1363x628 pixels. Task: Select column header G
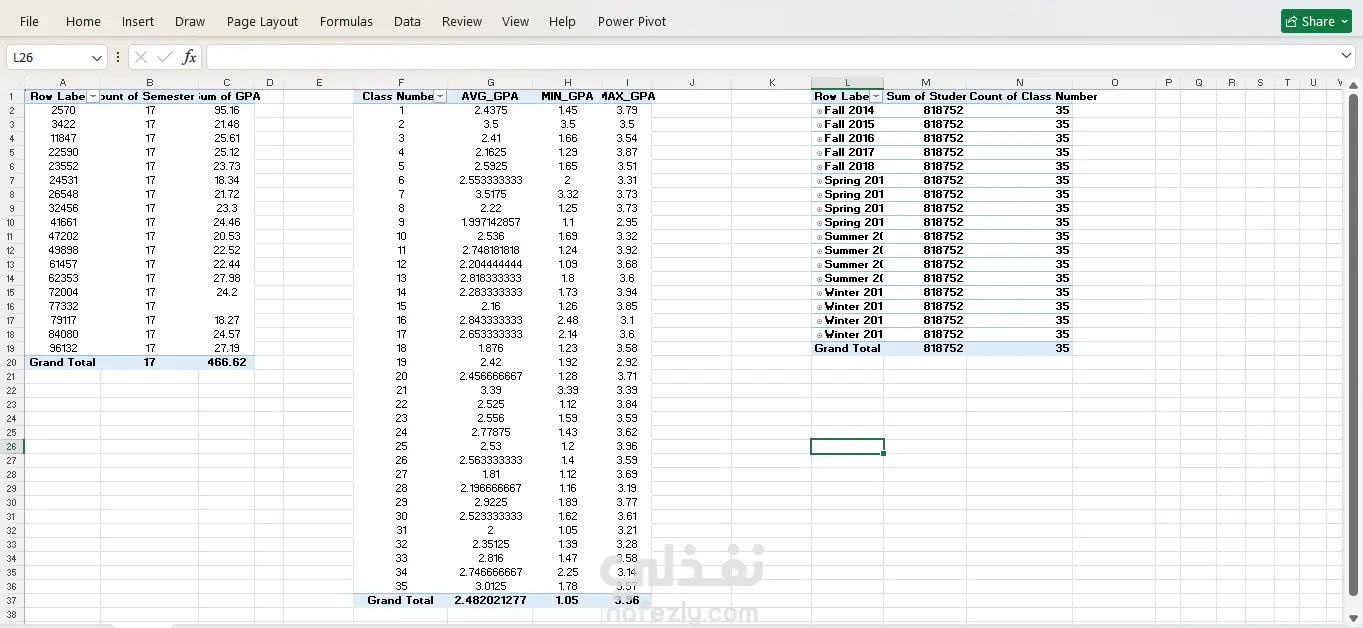[x=490, y=83]
